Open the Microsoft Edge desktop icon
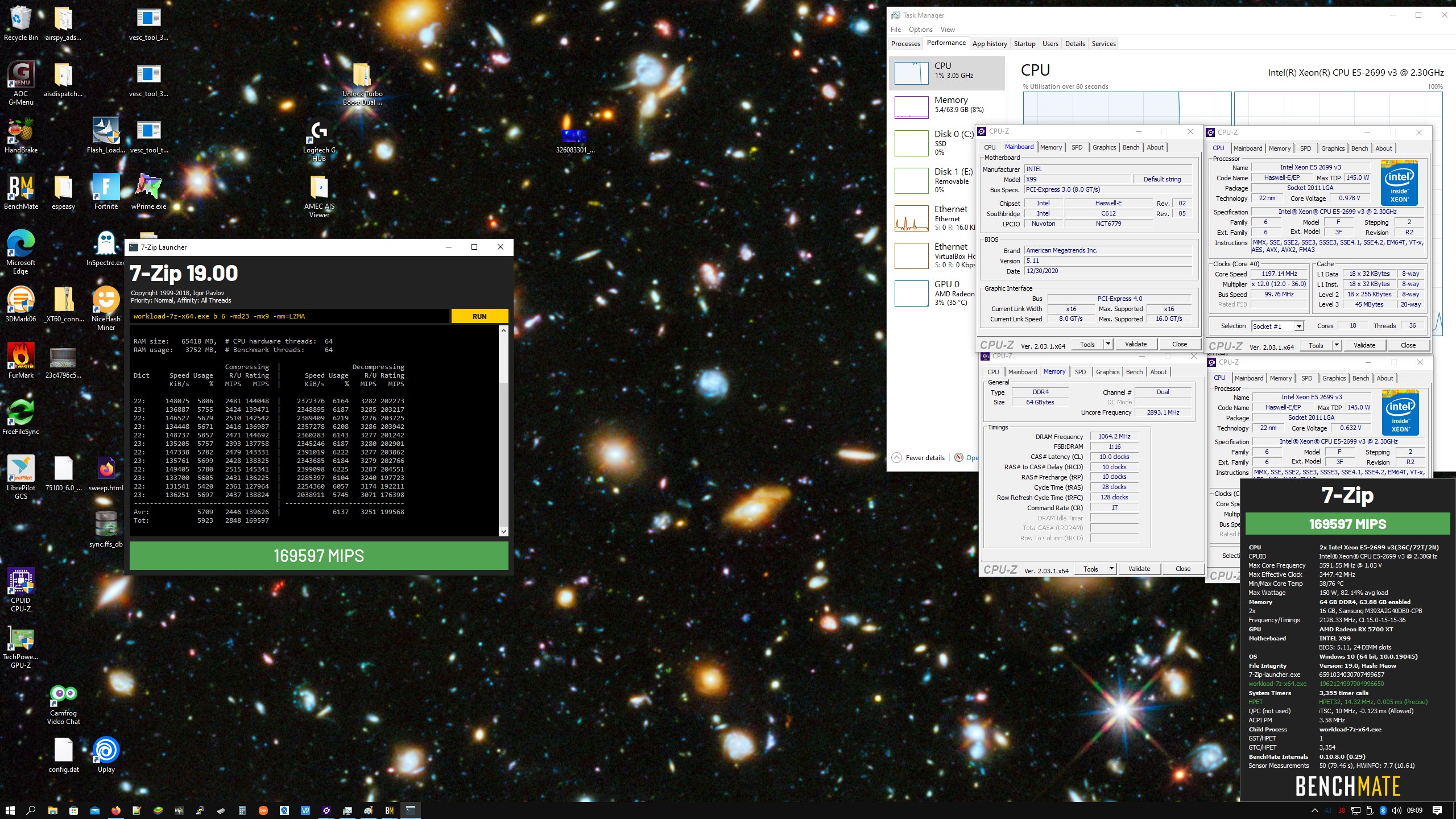The image size is (1456, 819). click(x=21, y=252)
